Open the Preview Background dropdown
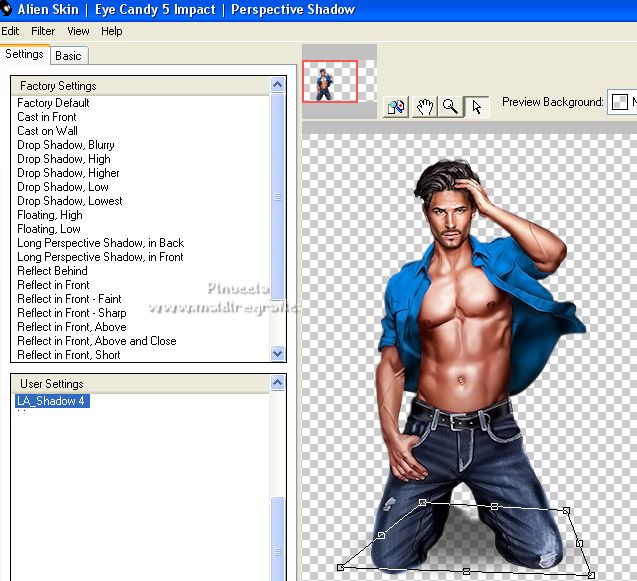 pos(622,102)
